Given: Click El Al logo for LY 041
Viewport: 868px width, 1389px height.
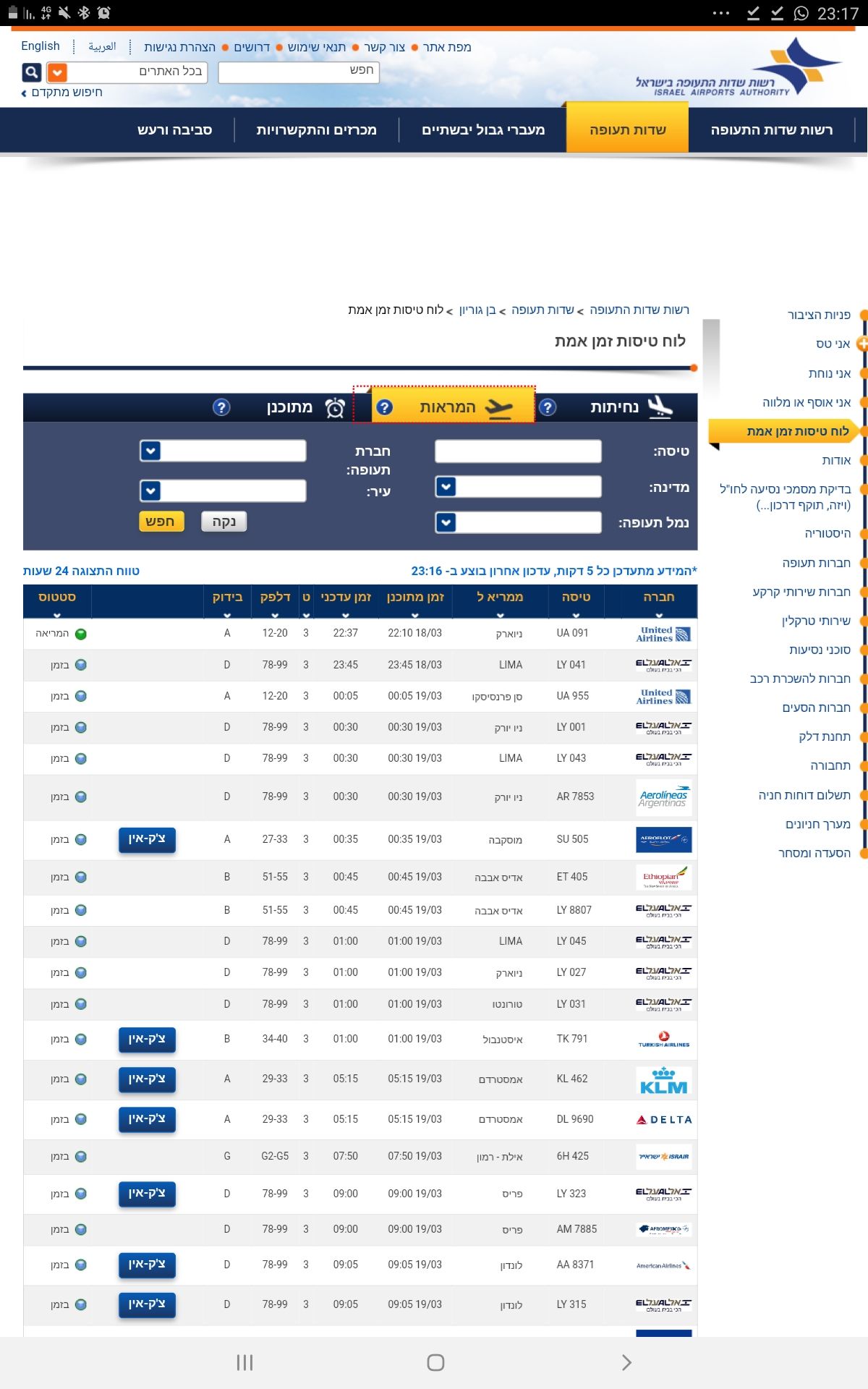Looking at the screenshot, I should pyautogui.click(x=663, y=665).
